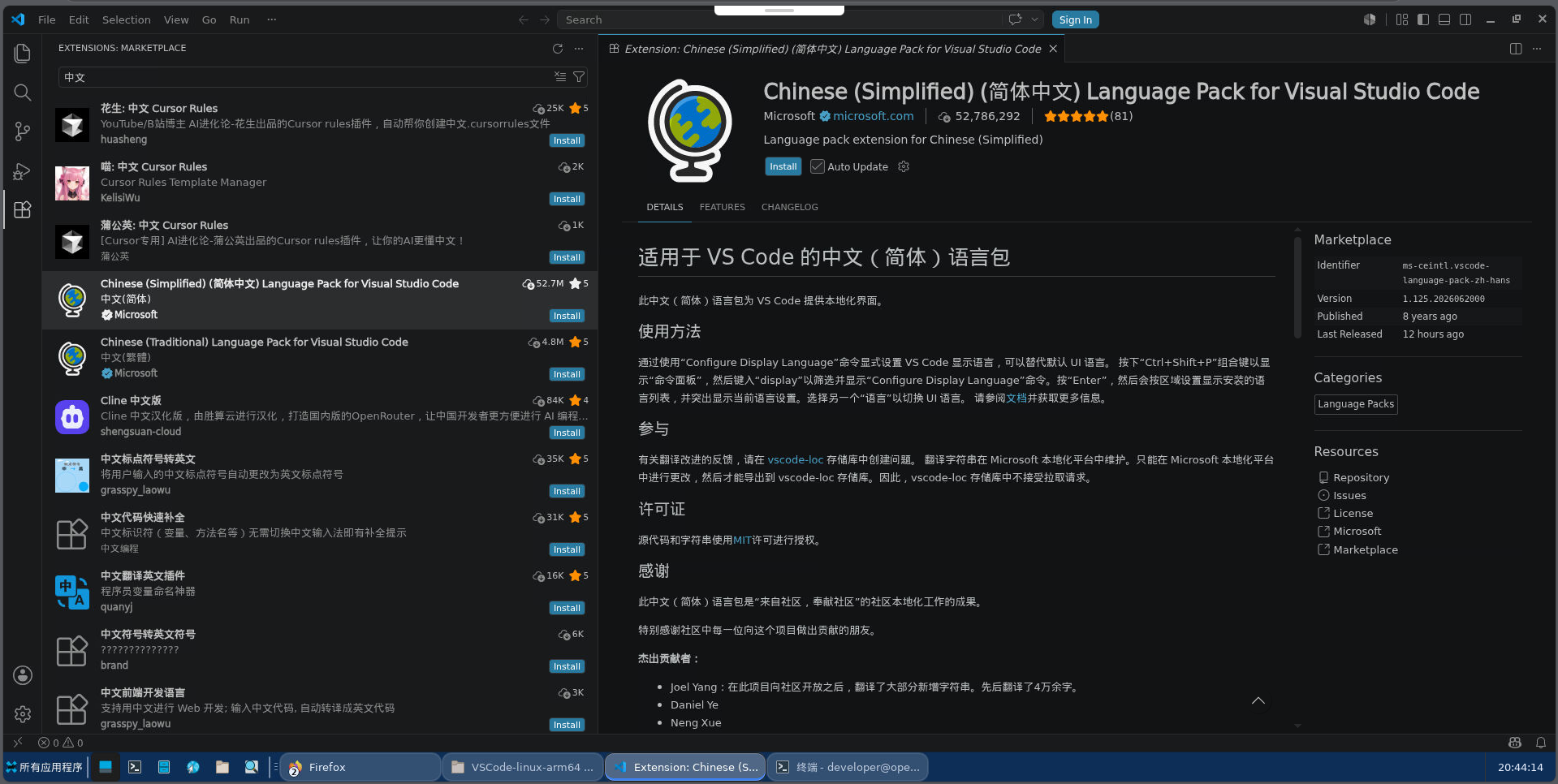Open the Issues resource link
This screenshot has height=784, width=1558.
(x=1349, y=495)
